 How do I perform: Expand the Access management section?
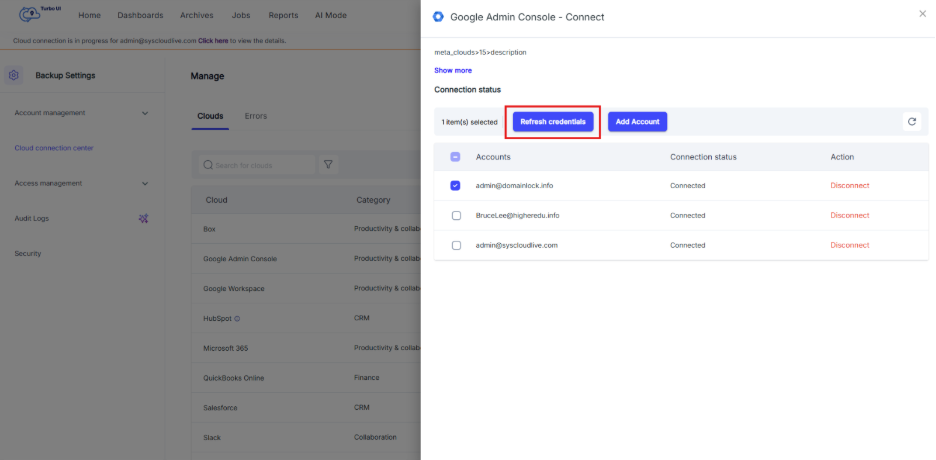[x=145, y=183]
